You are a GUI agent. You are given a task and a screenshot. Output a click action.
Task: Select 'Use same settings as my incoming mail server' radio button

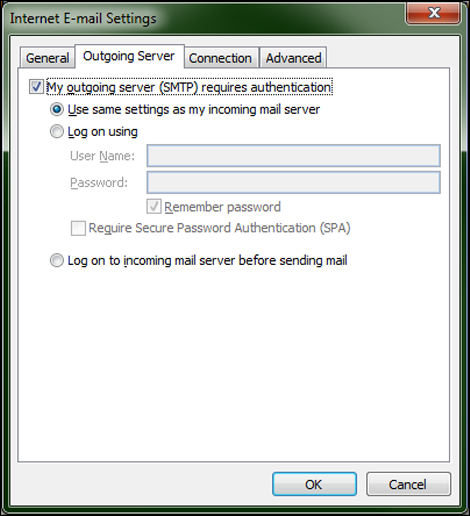pyautogui.click(x=57, y=109)
